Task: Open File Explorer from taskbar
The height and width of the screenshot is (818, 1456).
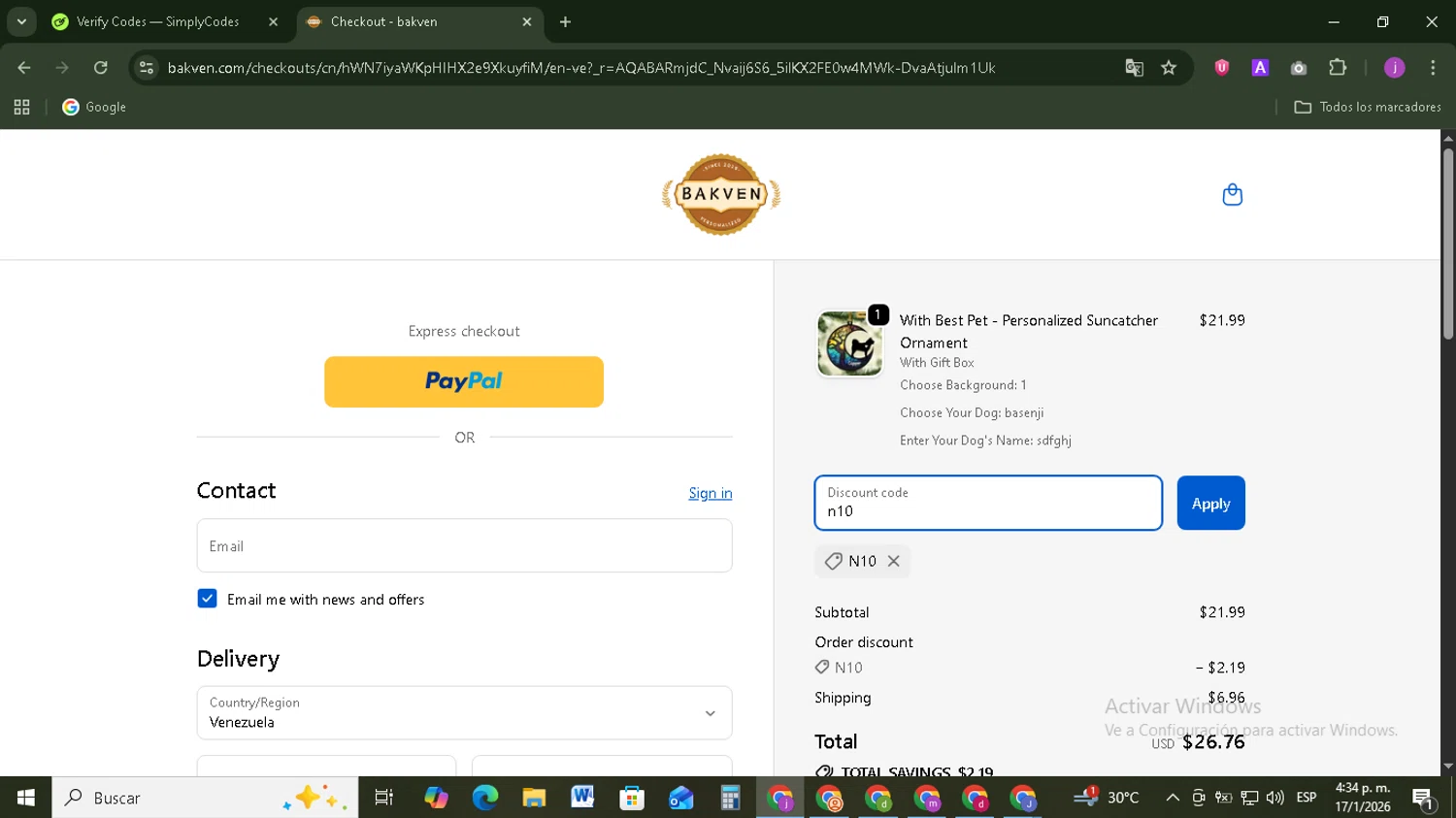Action: pos(534,798)
